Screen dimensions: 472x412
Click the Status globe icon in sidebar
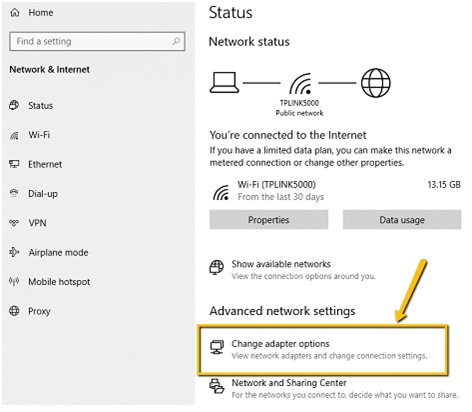(14, 105)
